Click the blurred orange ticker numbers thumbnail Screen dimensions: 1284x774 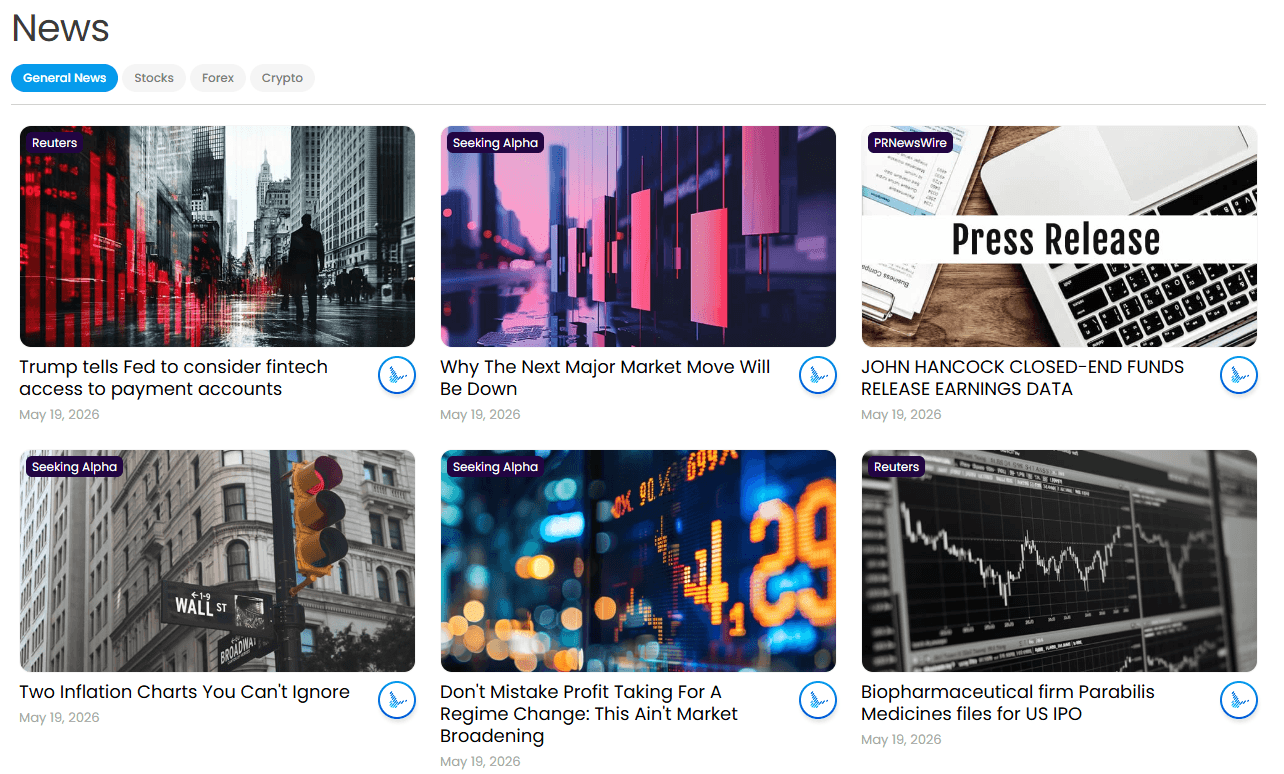click(638, 561)
